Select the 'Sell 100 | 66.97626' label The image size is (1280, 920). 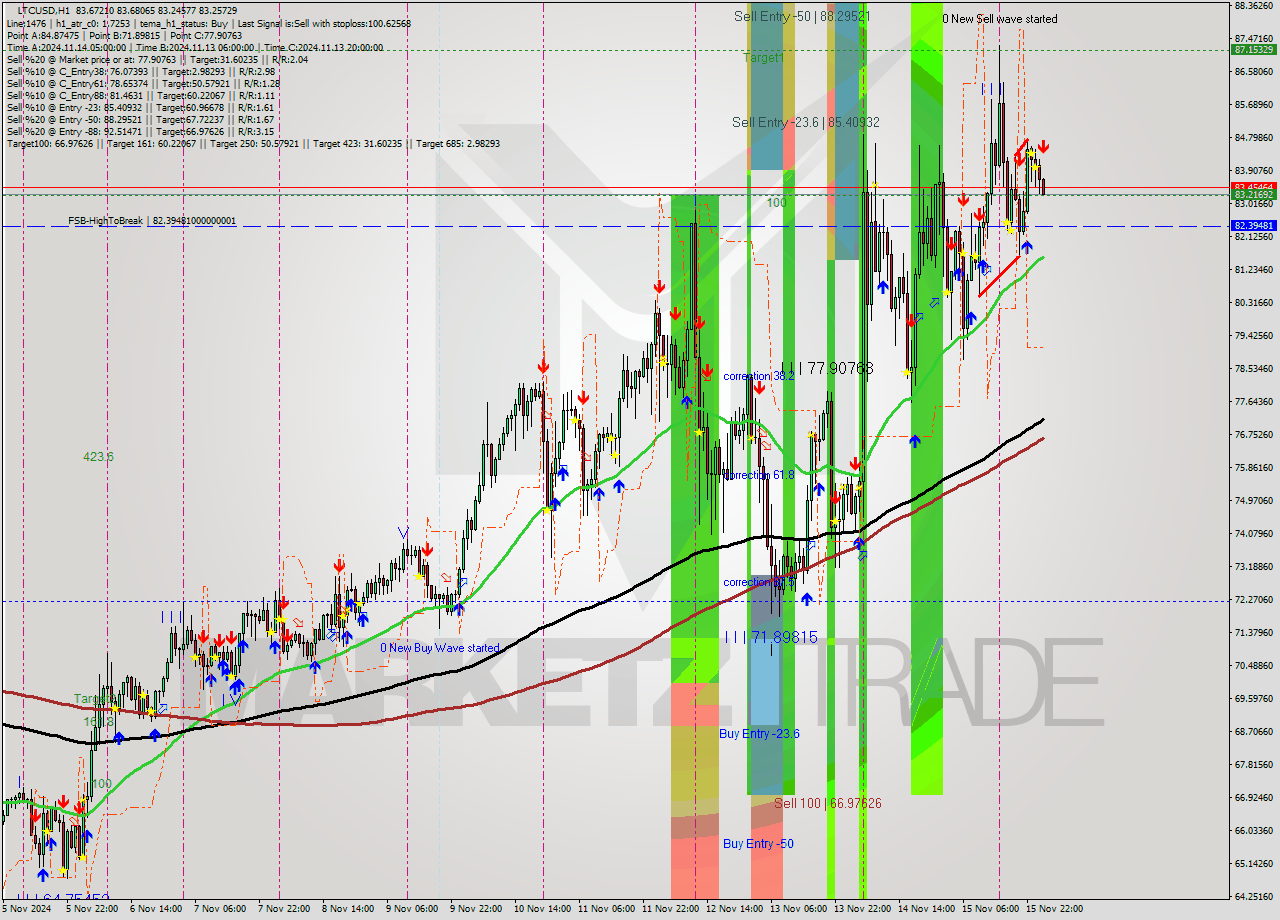point(828,803)
